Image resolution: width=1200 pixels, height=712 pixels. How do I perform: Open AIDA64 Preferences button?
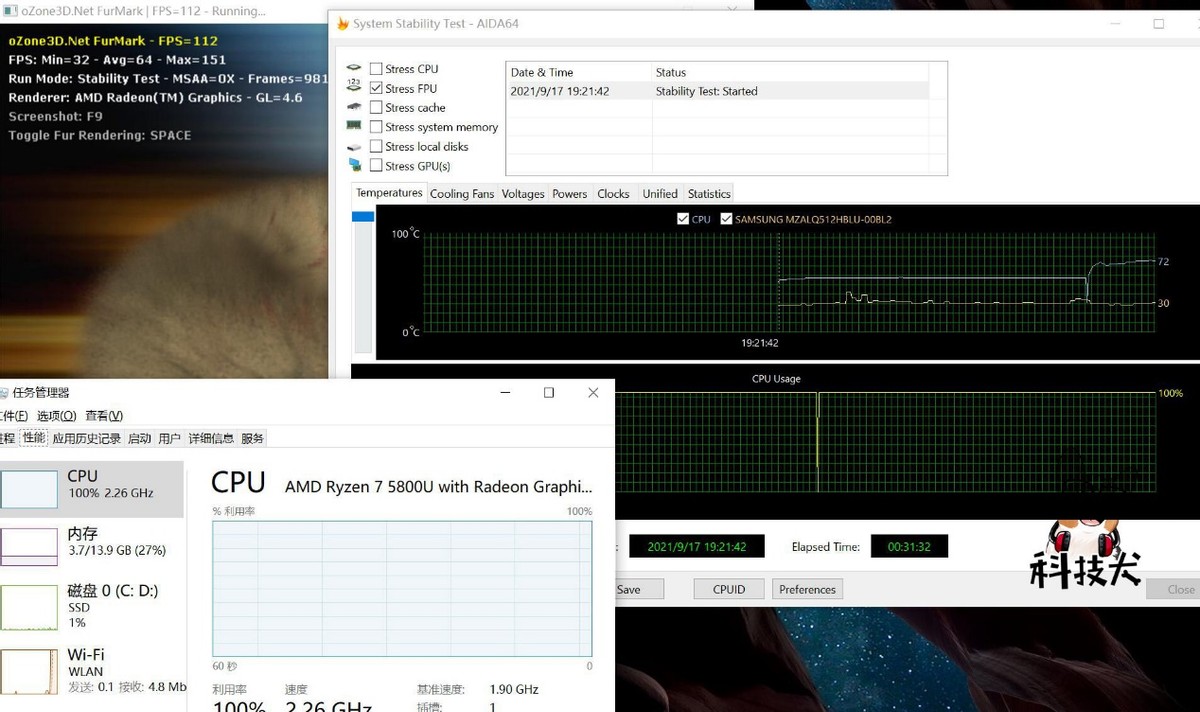807,589
